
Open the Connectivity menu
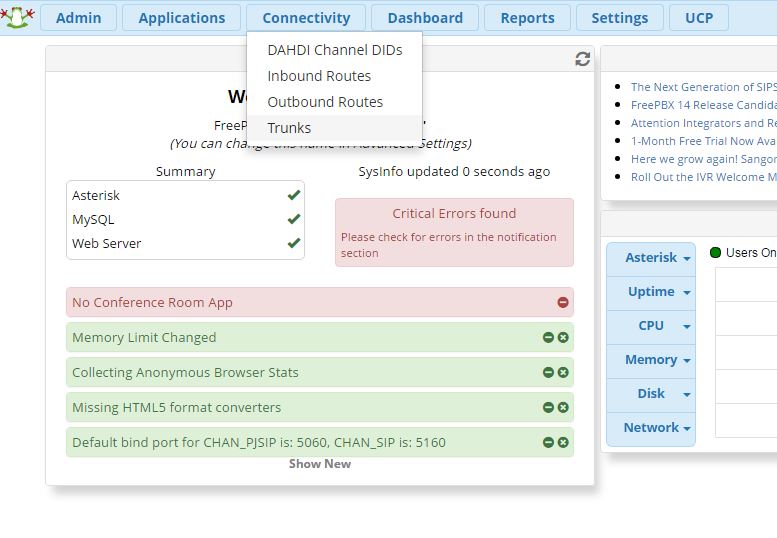(x=306, y=18)
